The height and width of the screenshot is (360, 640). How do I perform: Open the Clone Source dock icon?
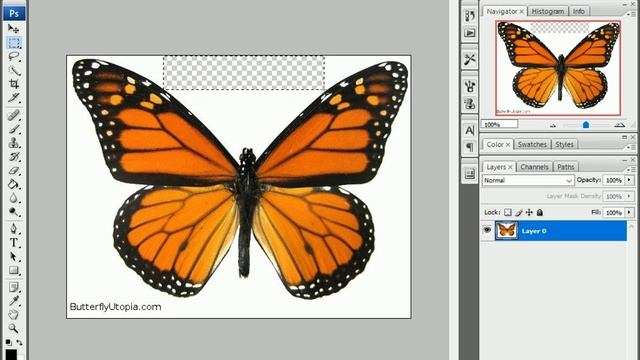[470, 103]
